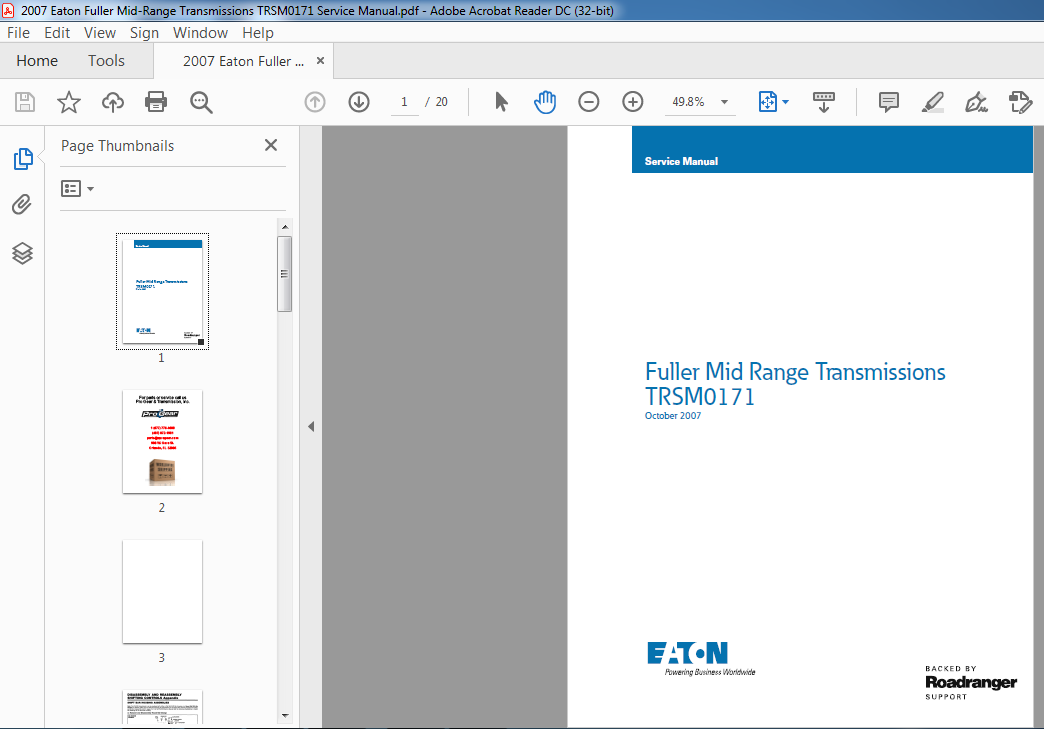1044x729 pixels.
Task: Zoom in with the plus icon
Action: [x=633, y=102]
